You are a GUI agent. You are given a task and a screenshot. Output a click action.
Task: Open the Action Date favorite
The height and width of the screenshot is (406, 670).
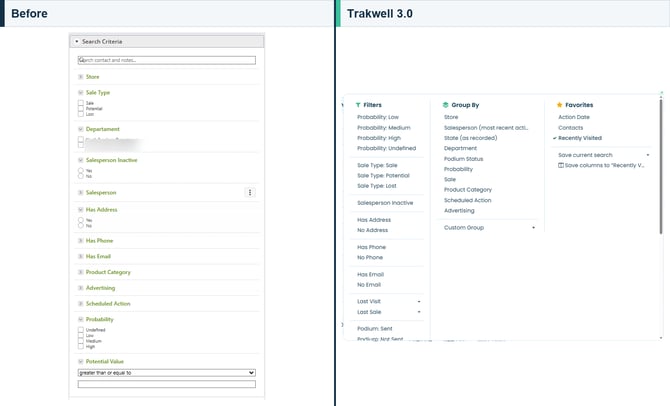574,117
